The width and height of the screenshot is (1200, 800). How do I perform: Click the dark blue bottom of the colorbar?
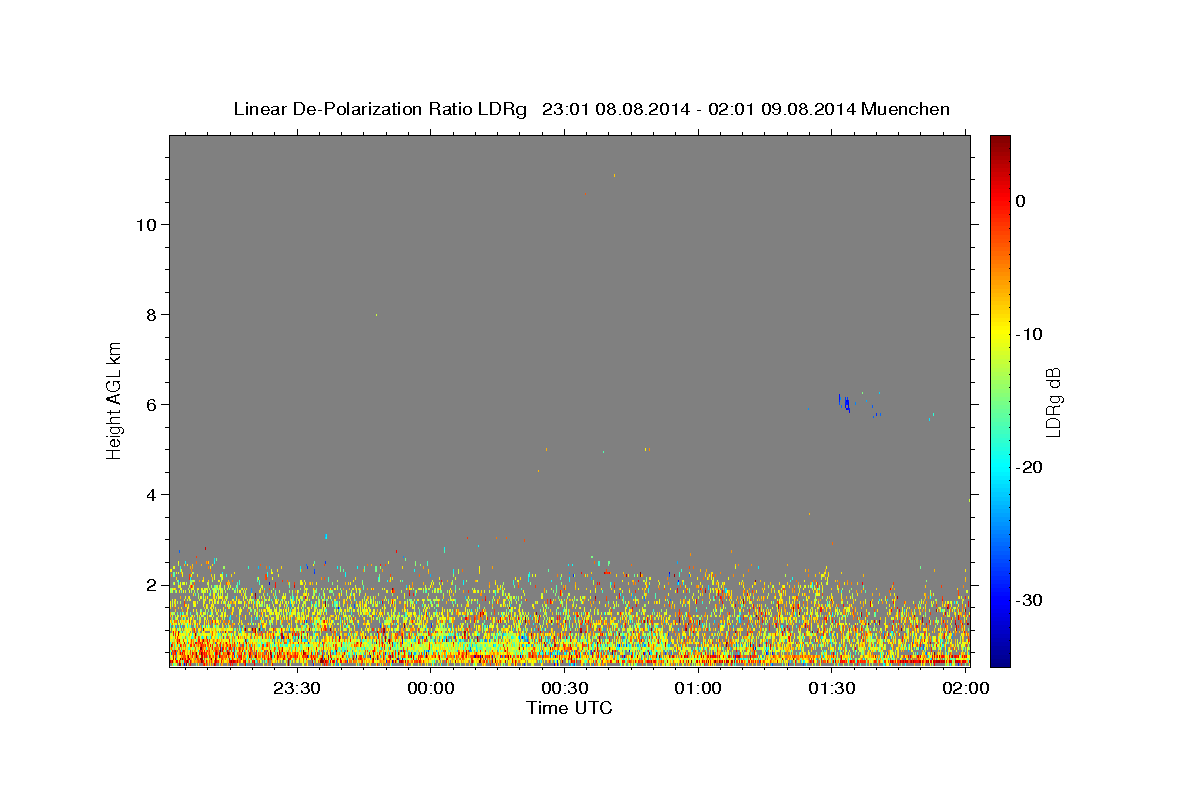tap(1000, 658)
